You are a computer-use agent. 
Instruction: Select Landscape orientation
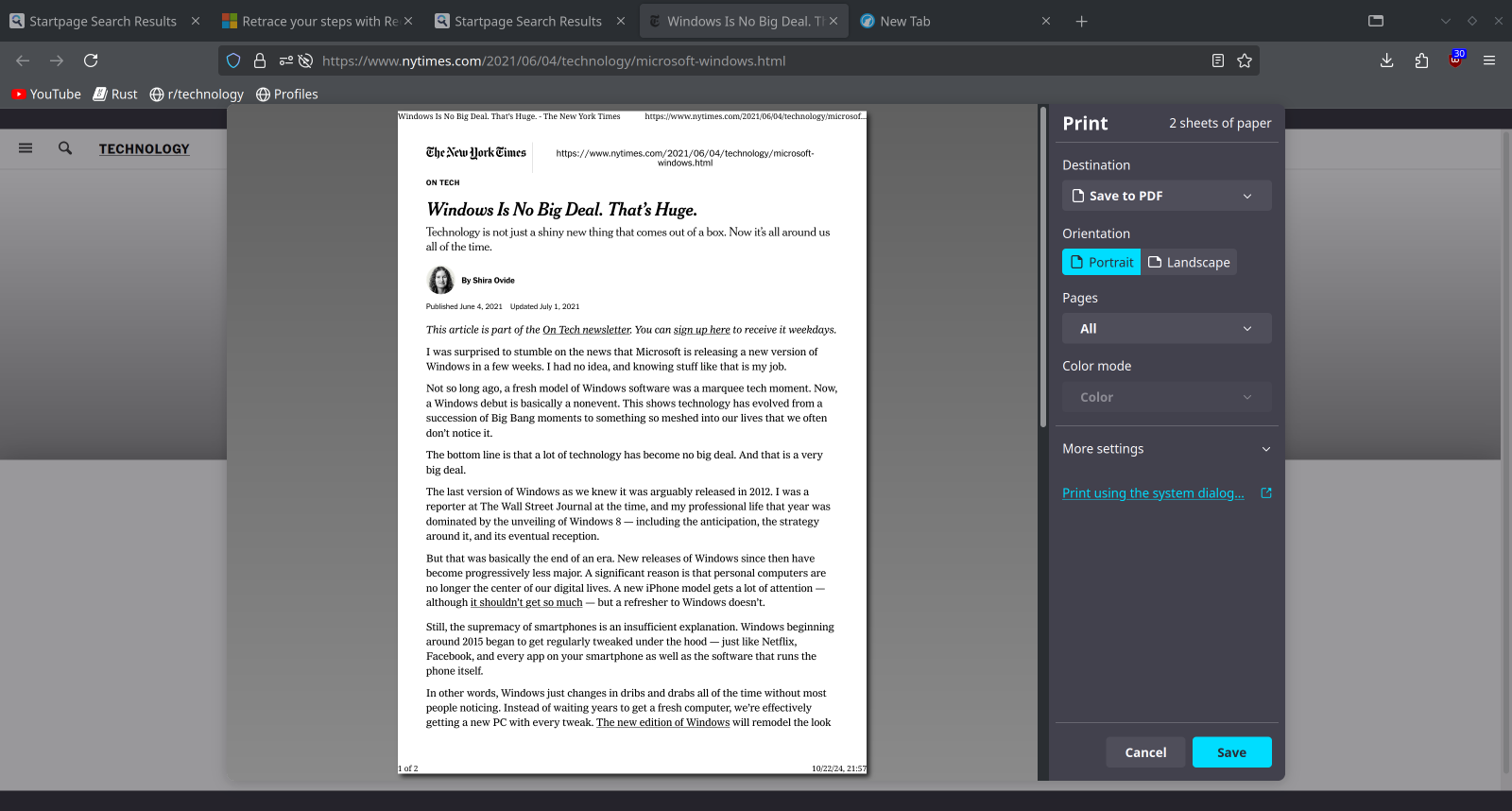(1189, 262)
